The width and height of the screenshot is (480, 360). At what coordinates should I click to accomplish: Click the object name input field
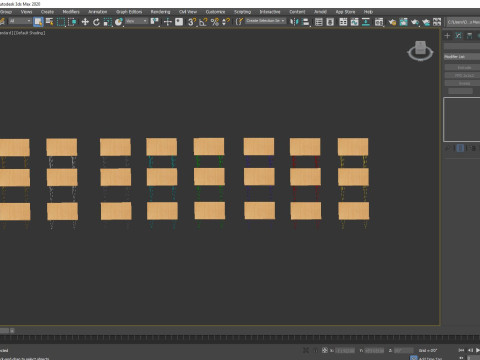coord(462,46)
